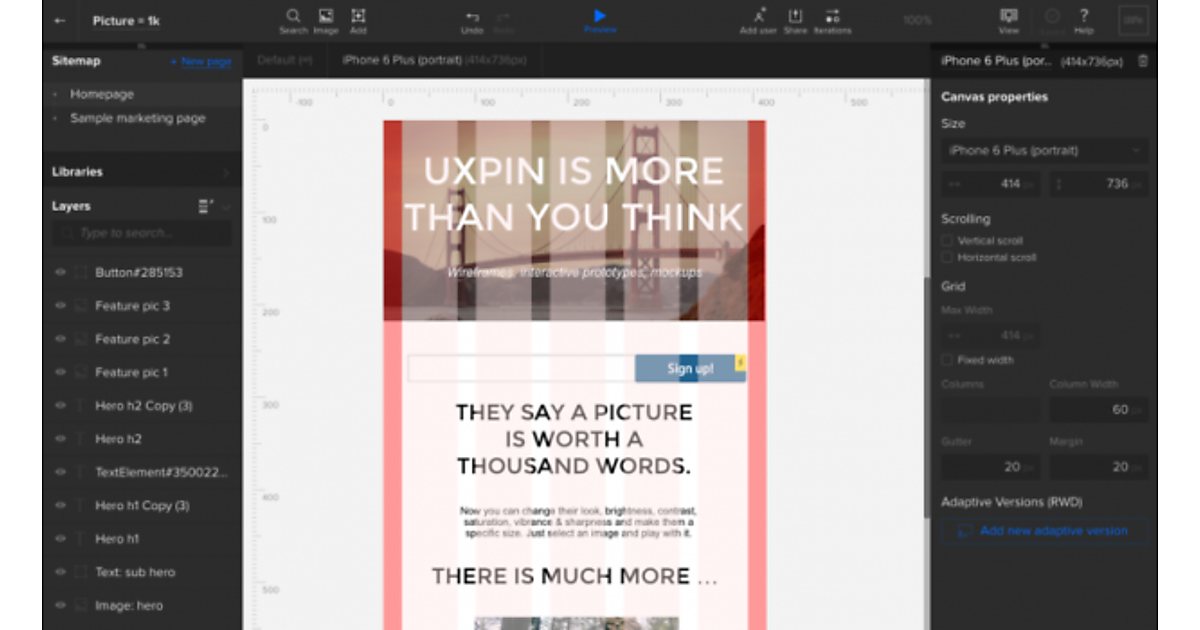Open the Help icon

coord(1084,16)
